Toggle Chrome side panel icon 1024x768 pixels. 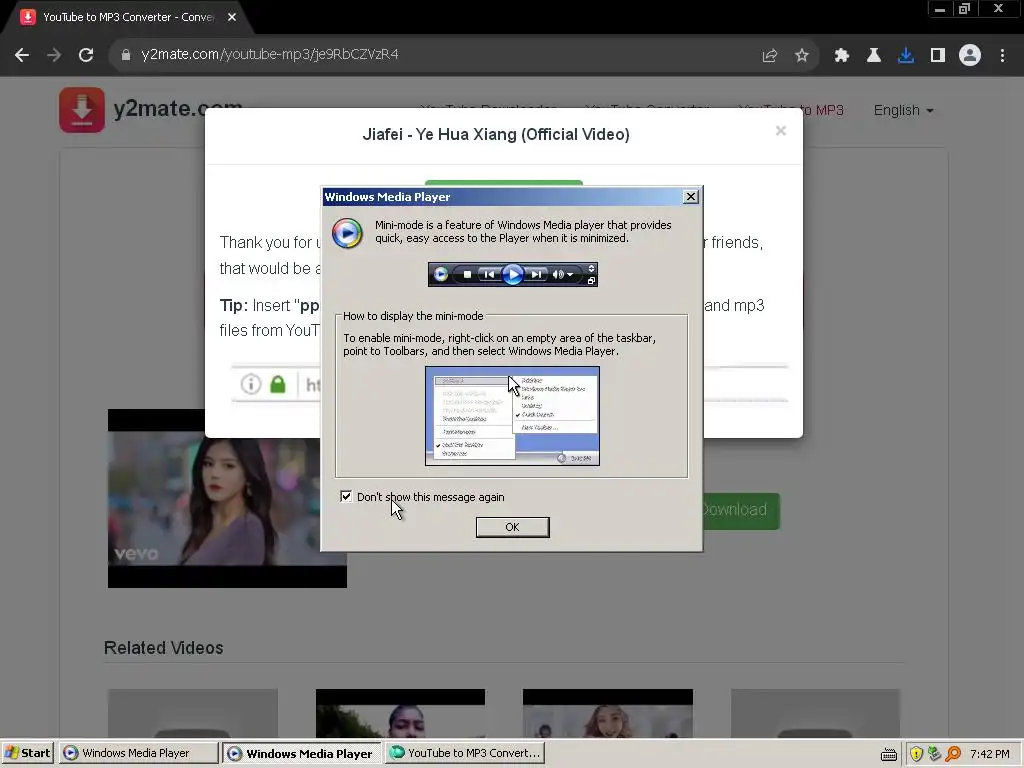[938, 56]
